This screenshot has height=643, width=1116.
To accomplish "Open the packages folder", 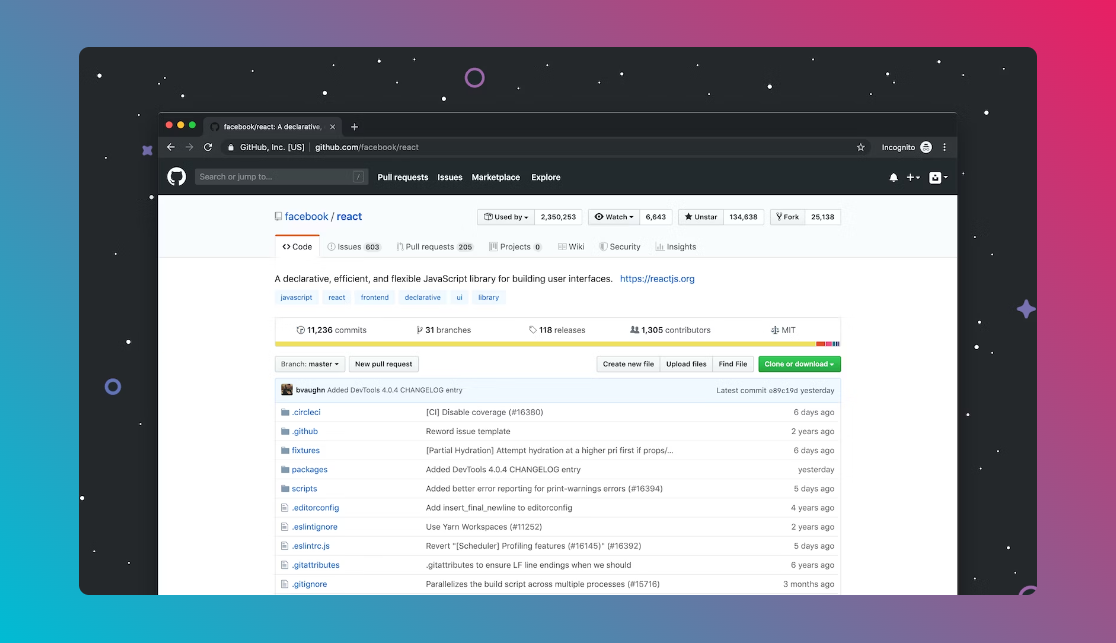I will click(x=309, y=470).
